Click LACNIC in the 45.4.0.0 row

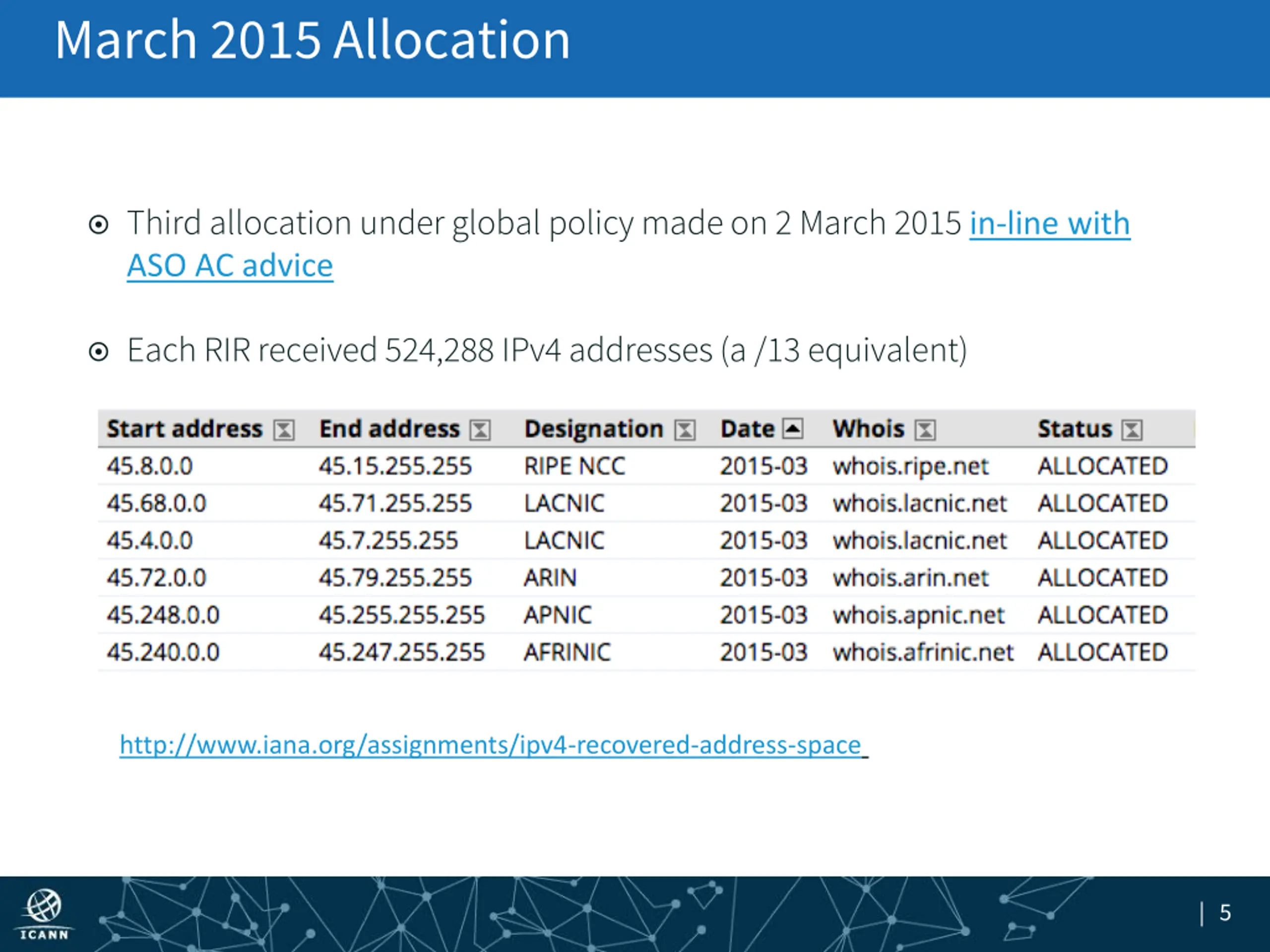565,540
